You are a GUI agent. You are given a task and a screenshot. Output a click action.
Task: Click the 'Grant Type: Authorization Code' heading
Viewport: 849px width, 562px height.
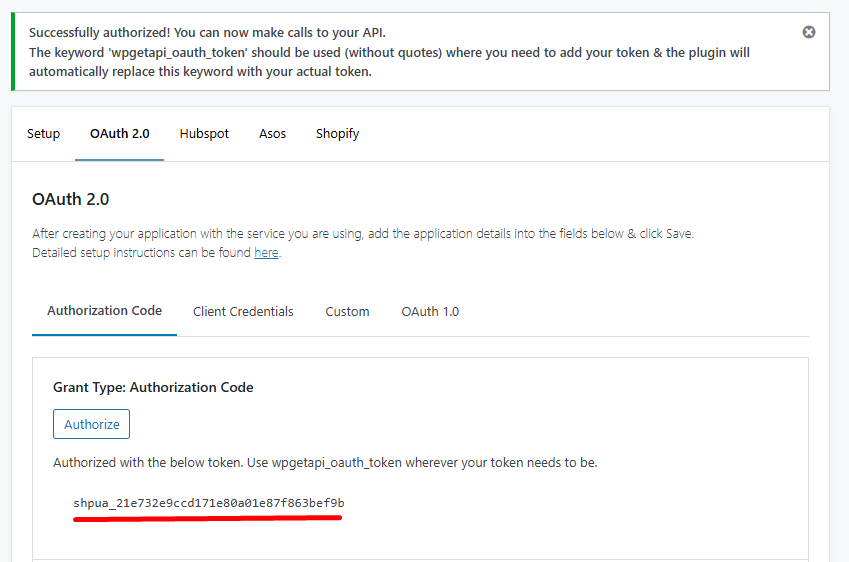click(x=153, y=387)
